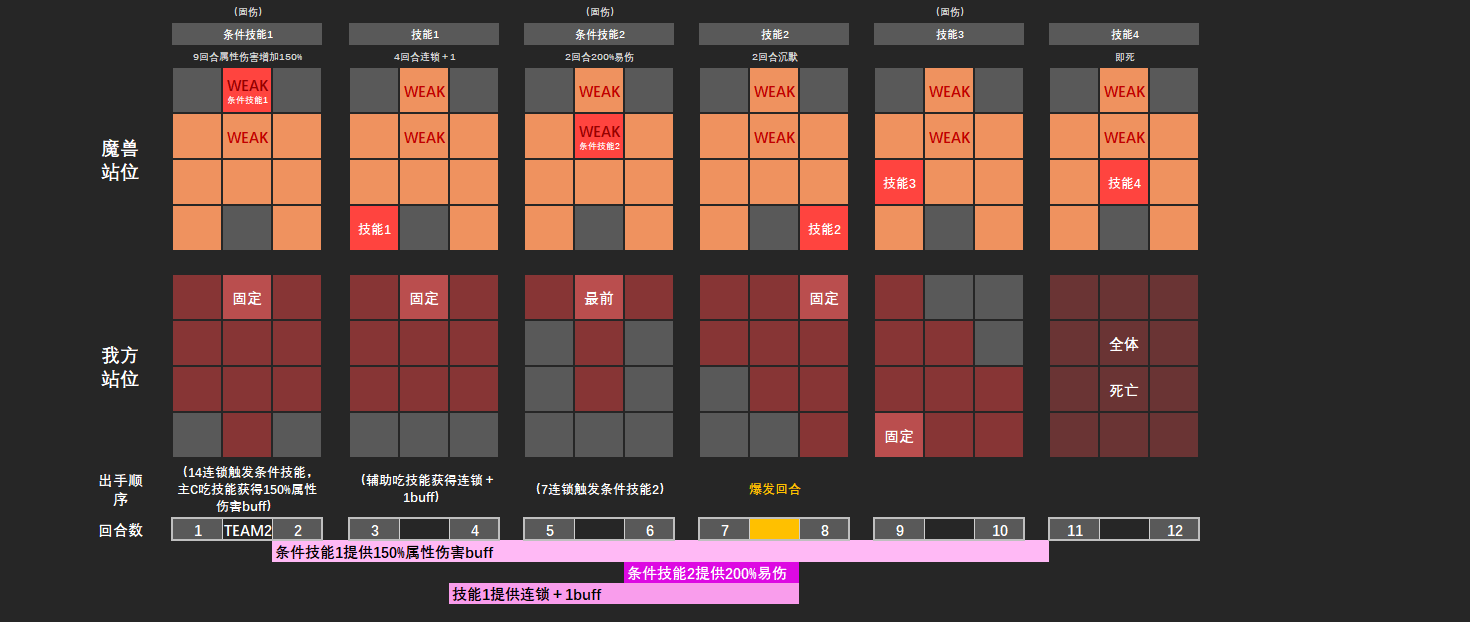This screenshot has width=1470, height=622.
Task: Expand the 条件技能1 column header
Action: point(247,33)
